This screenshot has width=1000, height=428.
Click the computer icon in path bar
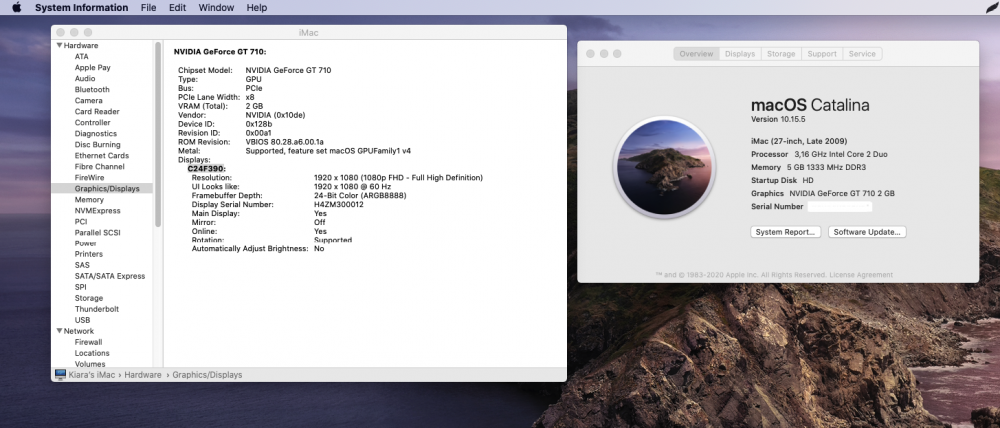pyautogui.click(x=61, y=374)
